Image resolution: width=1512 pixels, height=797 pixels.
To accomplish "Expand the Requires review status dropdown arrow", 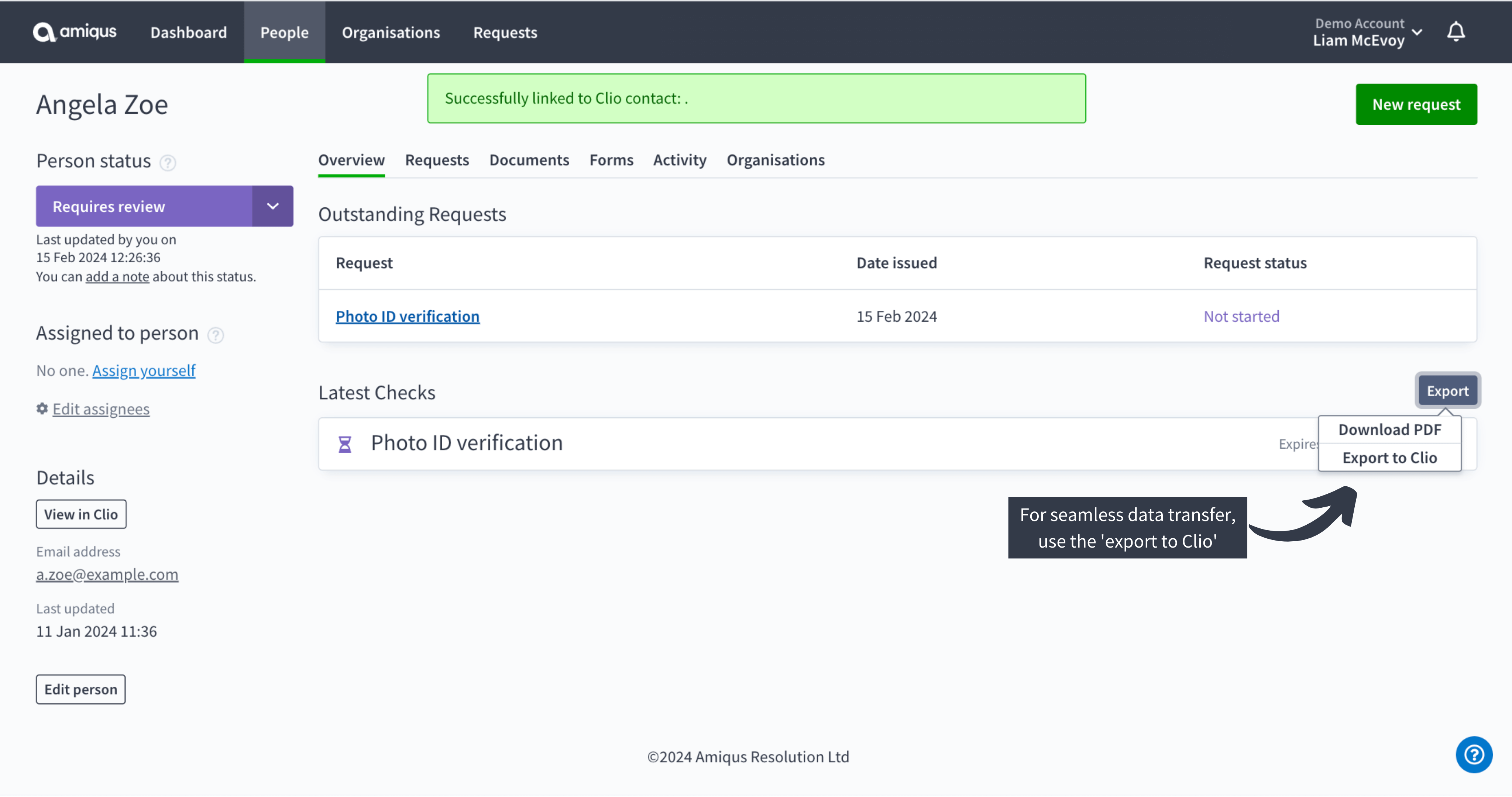I will pyautogui.click(x=273, y=207).
